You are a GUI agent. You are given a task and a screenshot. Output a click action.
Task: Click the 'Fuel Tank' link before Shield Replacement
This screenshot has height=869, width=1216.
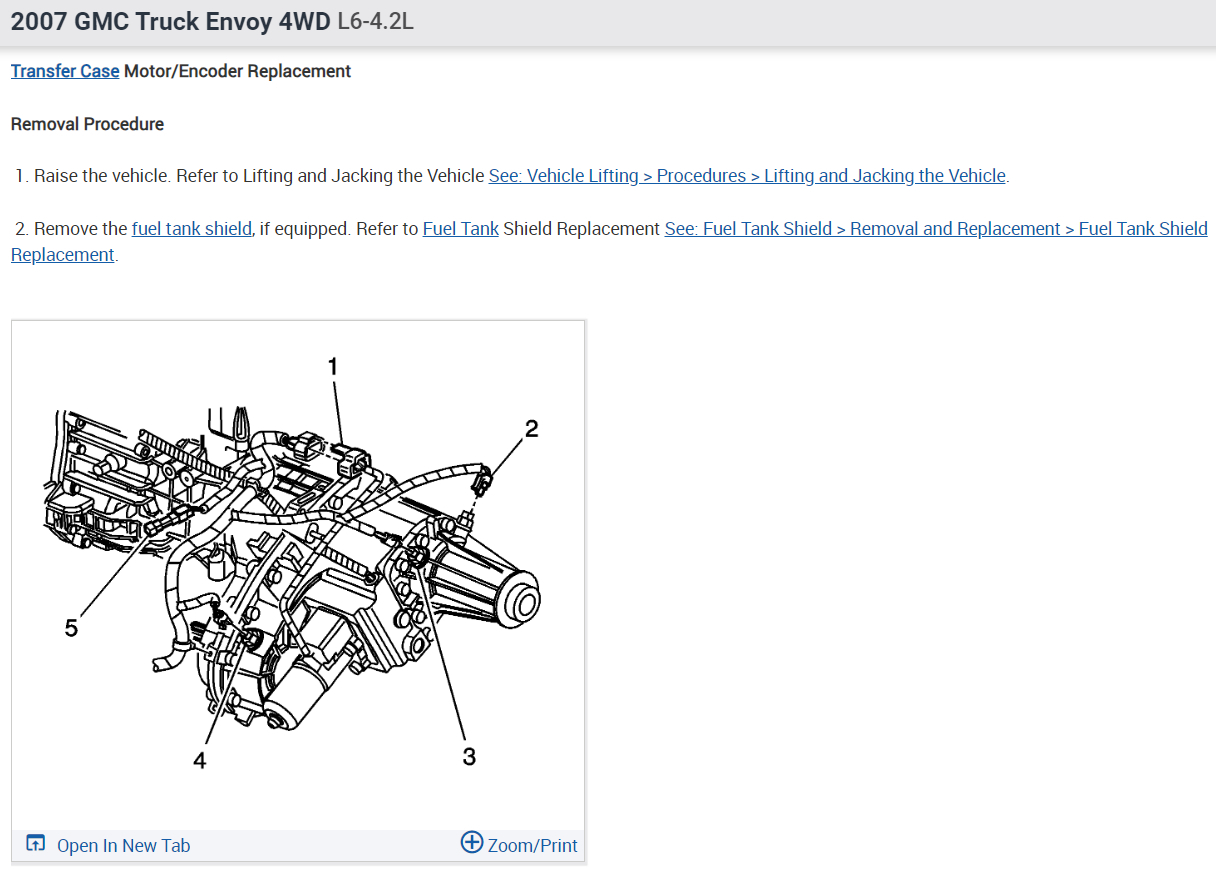(461, 229)
